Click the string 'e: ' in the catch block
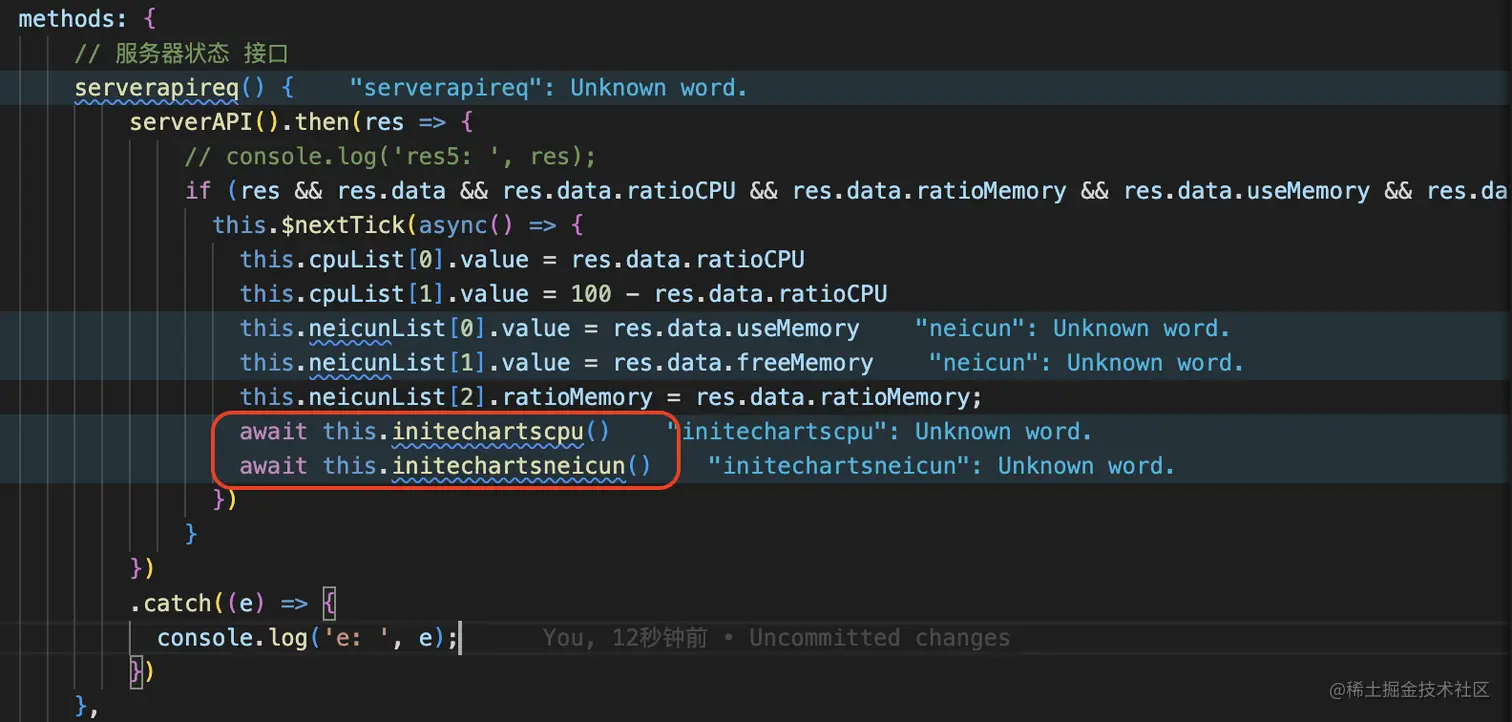This screenshot has height=722, width=1512. pyautogui.click(x=356, y=638)
